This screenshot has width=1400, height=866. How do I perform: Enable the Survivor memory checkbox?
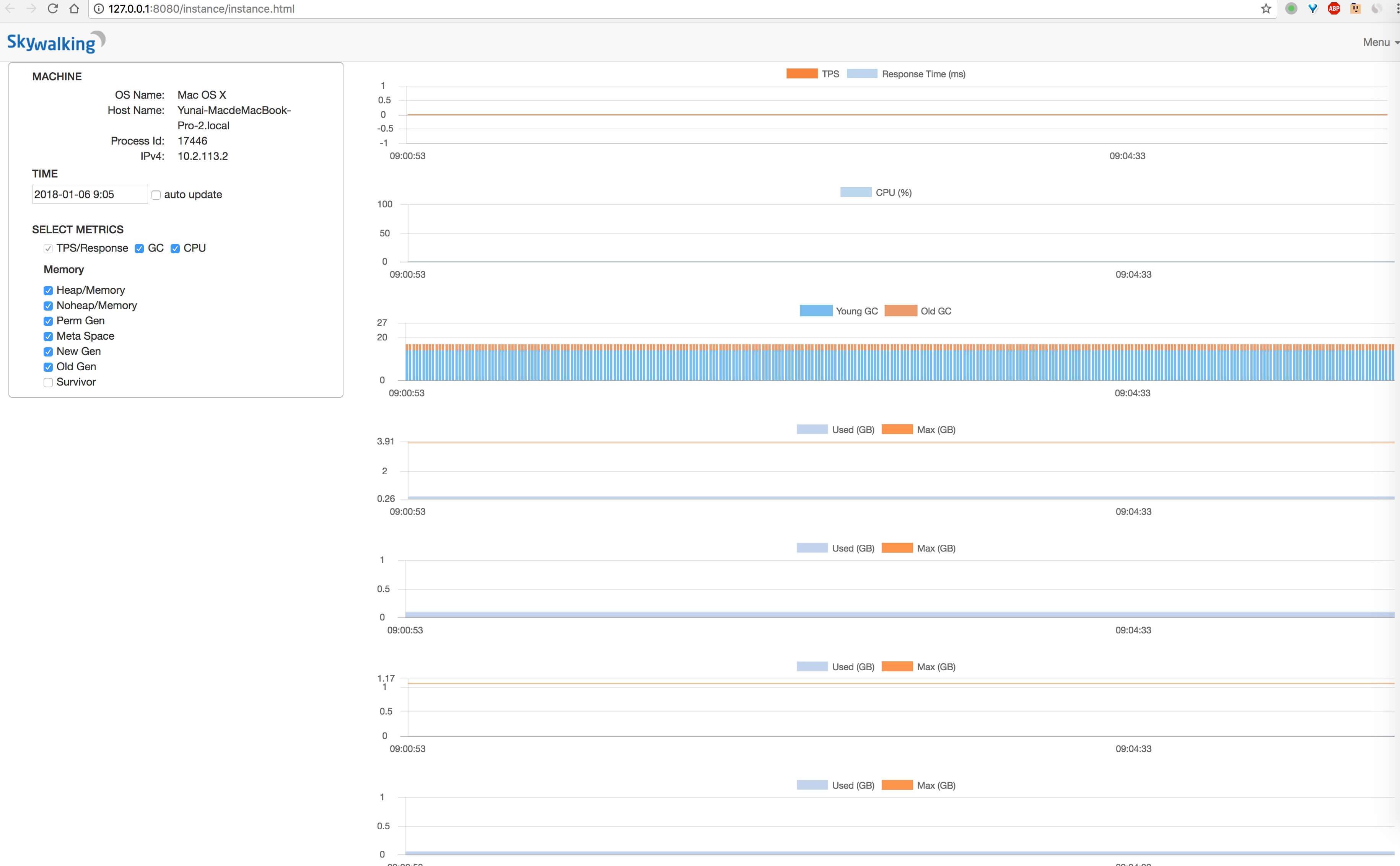[x=48, y=383]
